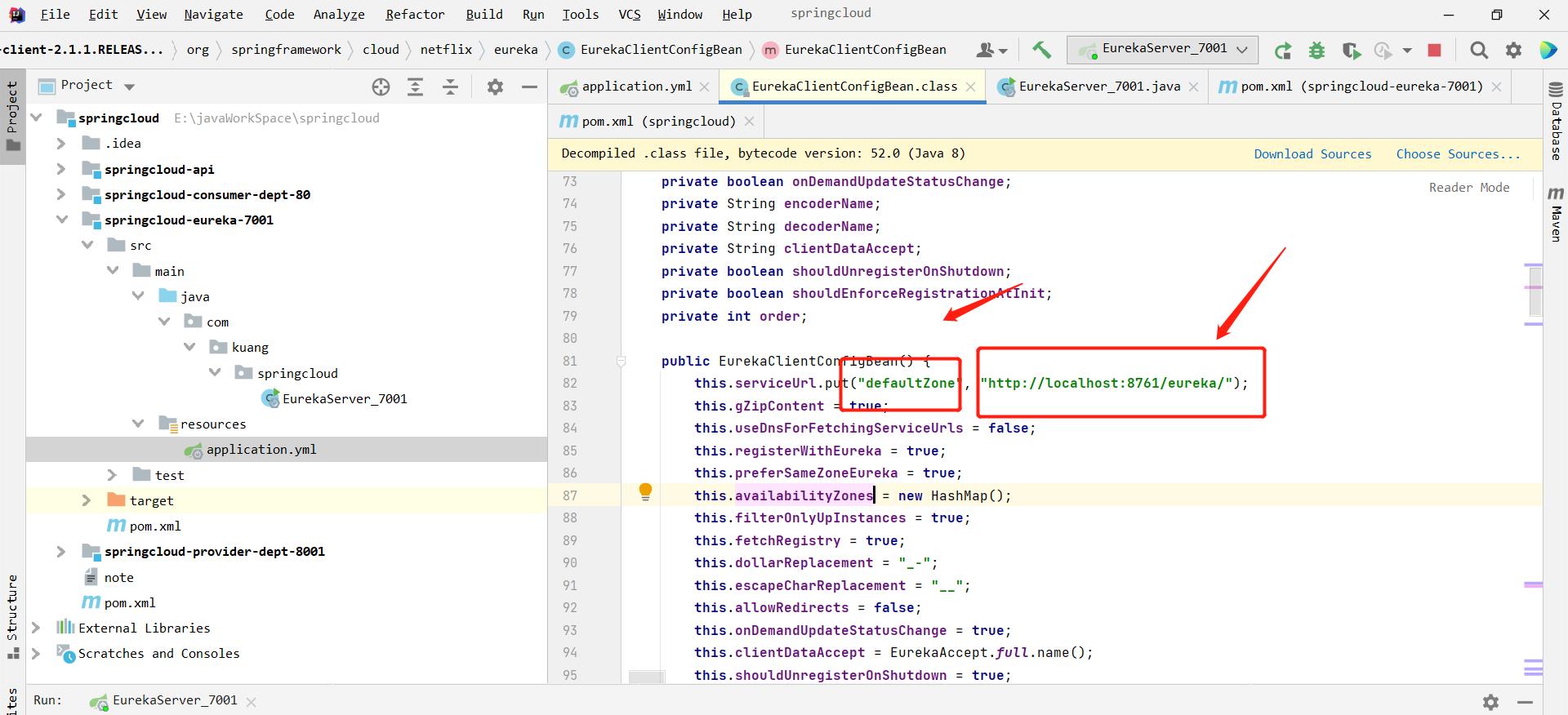Click Select Opened File target icon
1568x715 pixels.
coord(381,87)
